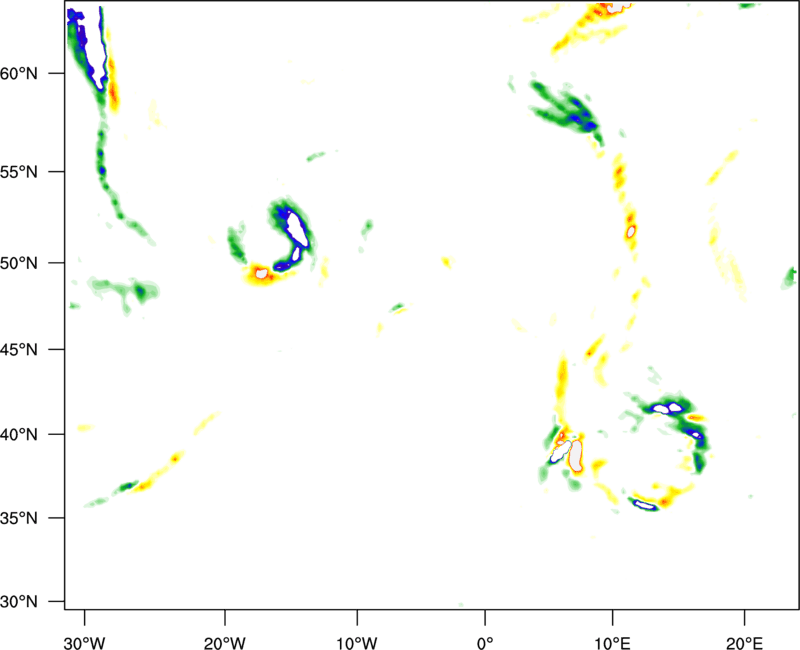Click the 0° longitude label
This screenshot has width=800, height=650.
[x=485, y=643]
